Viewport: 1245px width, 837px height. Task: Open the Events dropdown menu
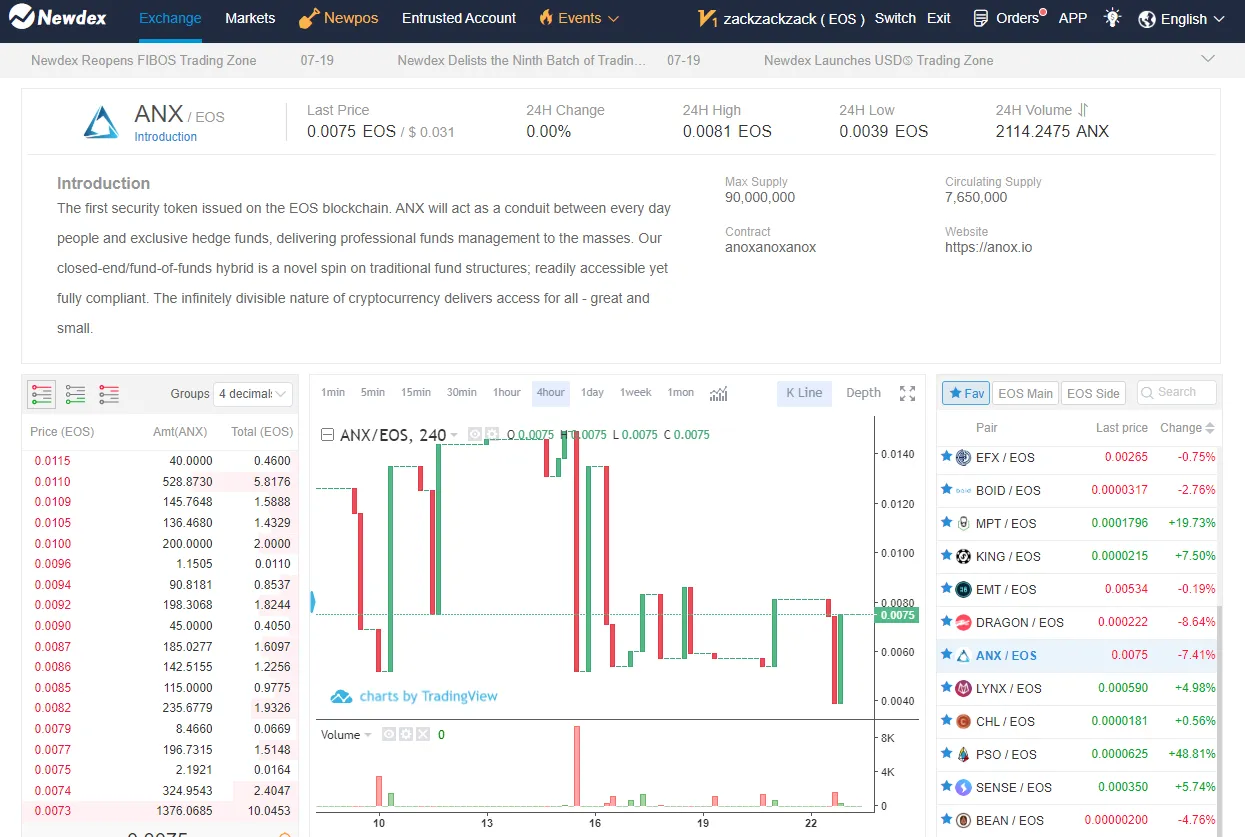click(x=579, y=18)
